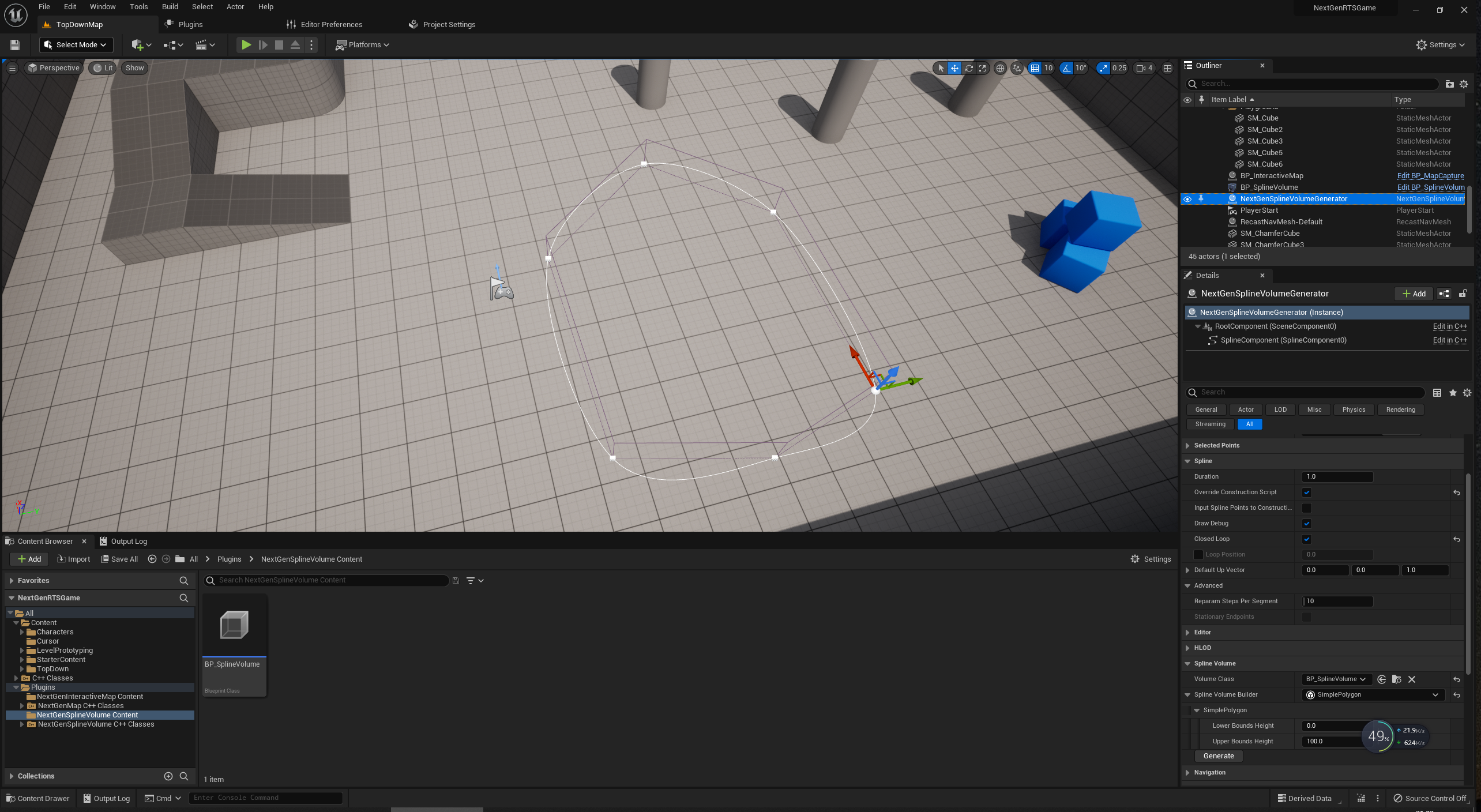Image resolution: width=1481 pixels, height=812 pixels.
Task: Toggle Draw Debug checkbox
Action: pyautogui.click(x=1307, y=524)
